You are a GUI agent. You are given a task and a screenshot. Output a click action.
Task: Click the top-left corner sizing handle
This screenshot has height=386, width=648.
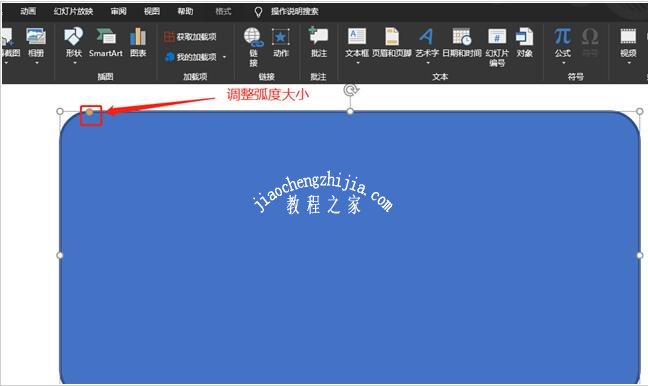tap(60, 111)
